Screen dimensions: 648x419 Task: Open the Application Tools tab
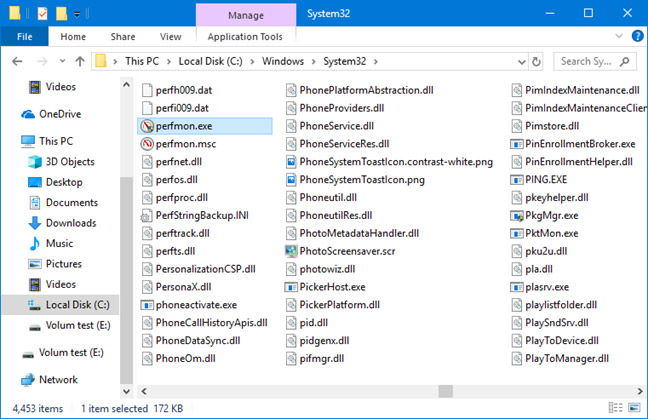click(245, 36)
